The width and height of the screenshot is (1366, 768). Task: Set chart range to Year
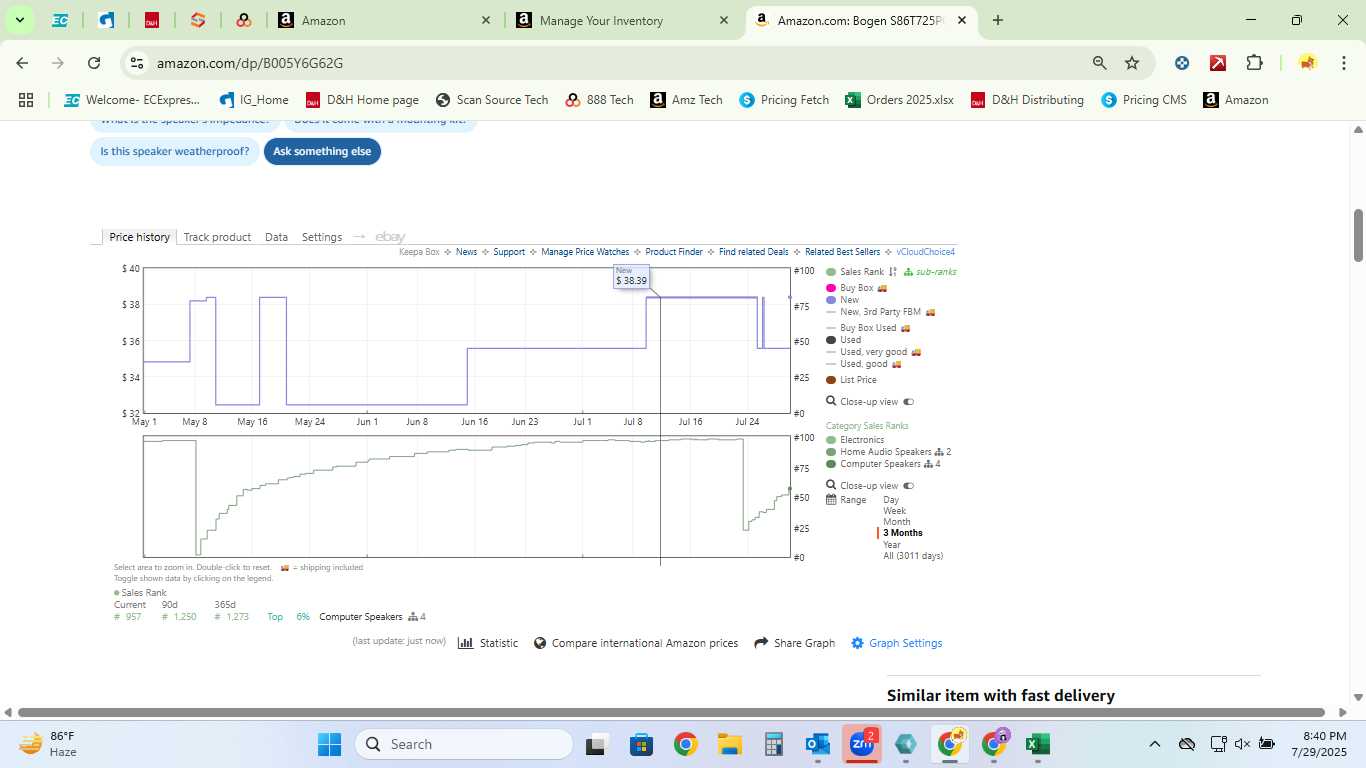892,545
